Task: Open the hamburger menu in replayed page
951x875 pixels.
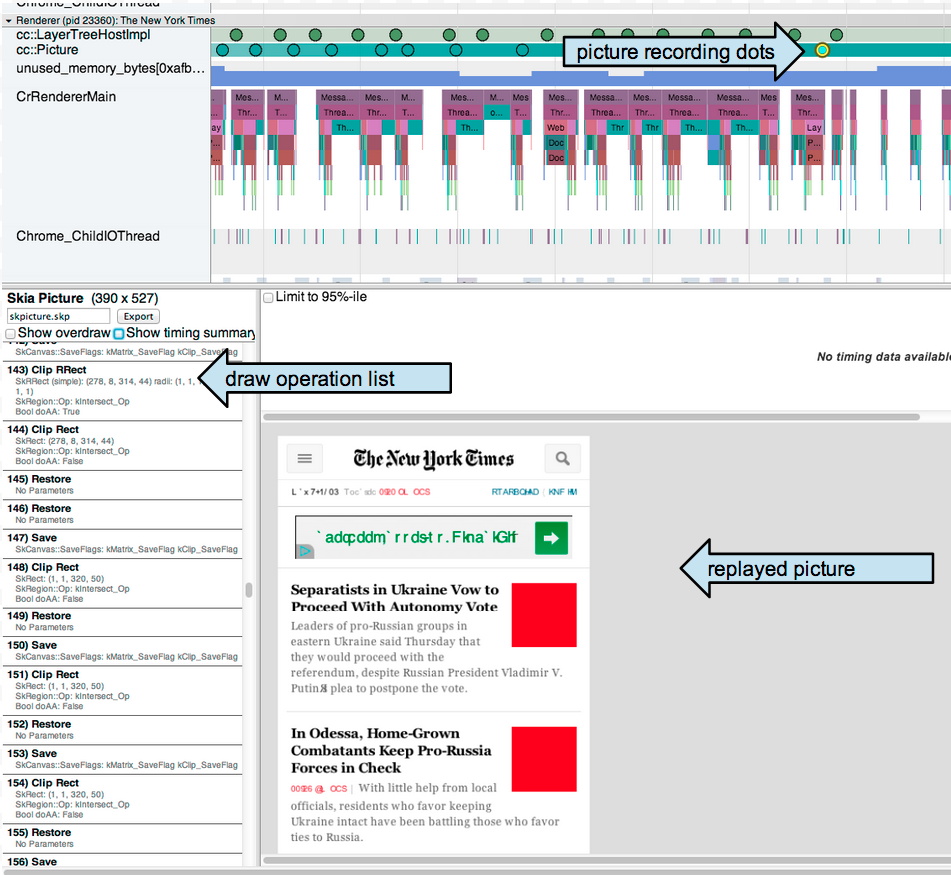Action: (x=304, y=458)
